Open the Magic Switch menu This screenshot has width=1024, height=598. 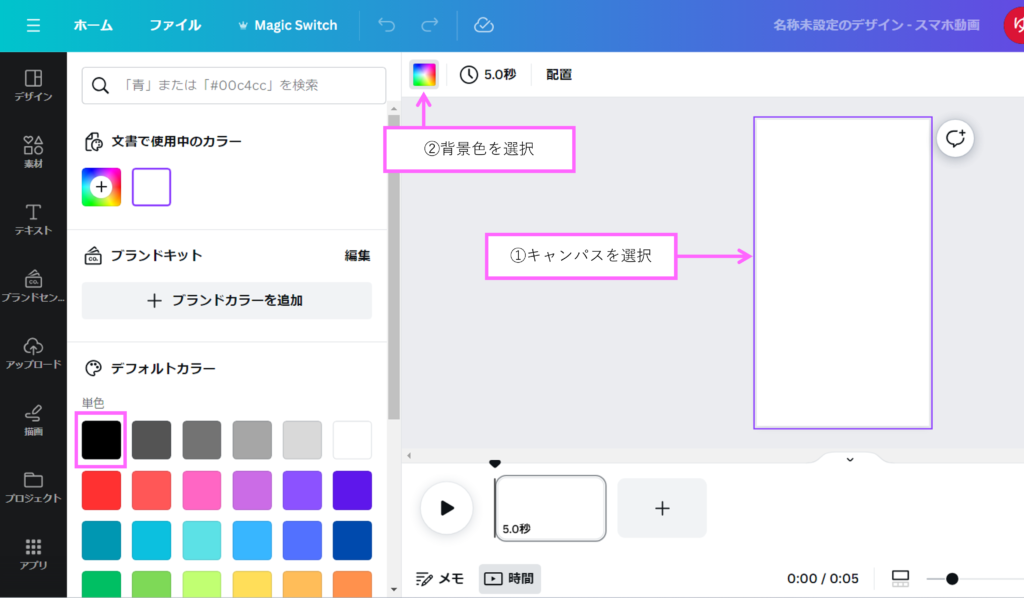(287, 25)
